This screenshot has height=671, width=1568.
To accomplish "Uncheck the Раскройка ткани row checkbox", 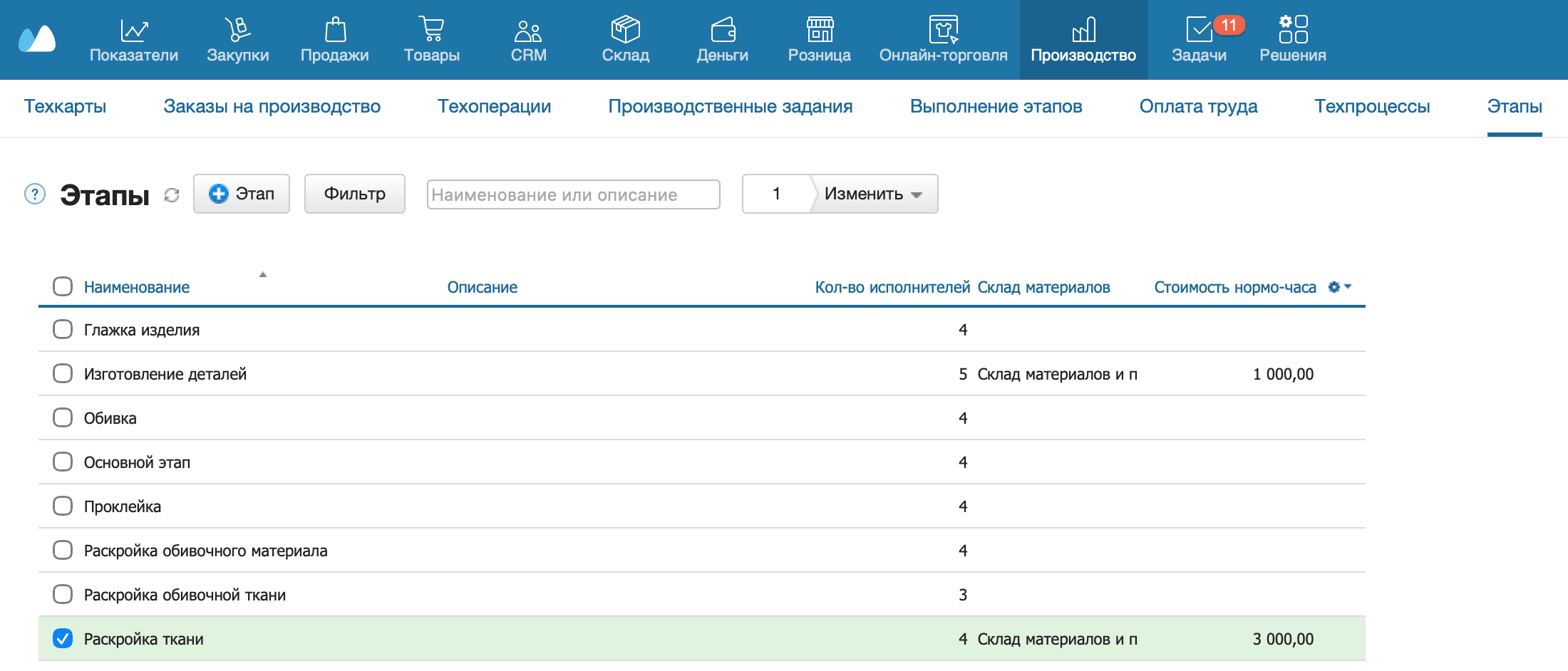I will [x=63, y=638].
